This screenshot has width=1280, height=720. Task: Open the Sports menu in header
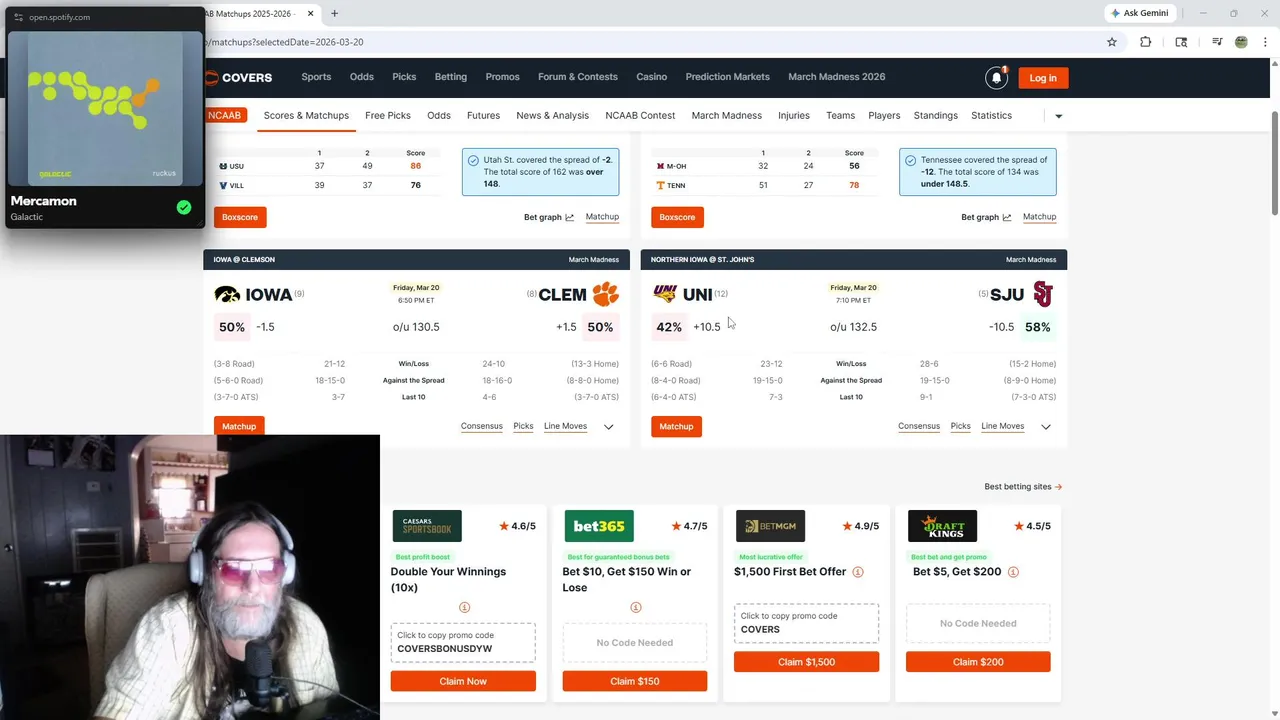pos(316,77)
